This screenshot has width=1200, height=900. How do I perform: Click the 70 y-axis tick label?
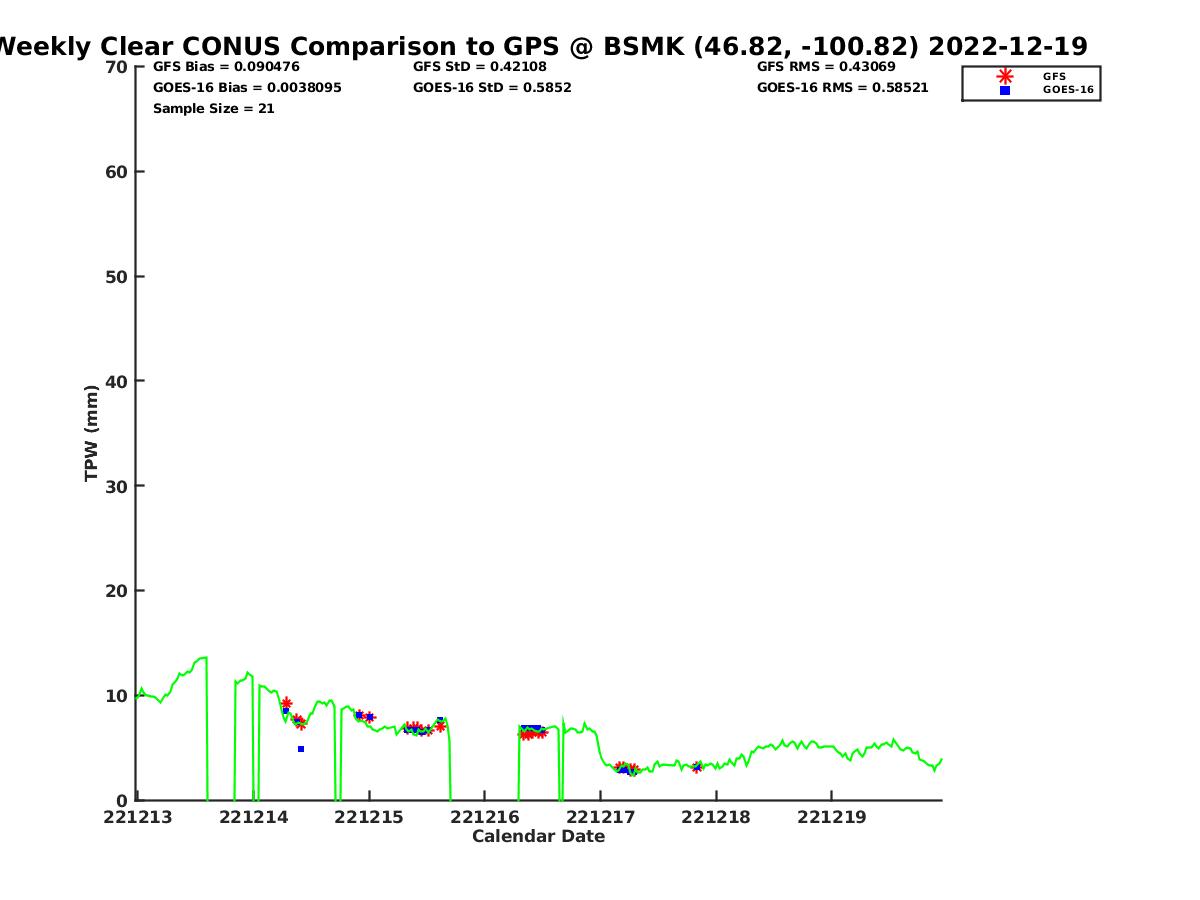[116, 67]
